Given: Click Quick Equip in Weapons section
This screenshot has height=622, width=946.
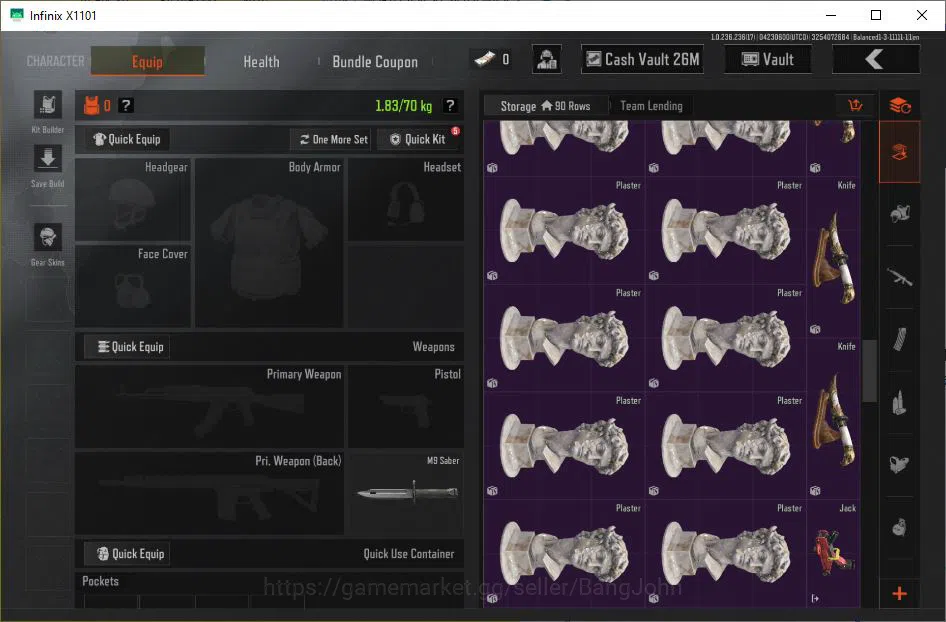Looking at the screenshot, I should 127,347.
